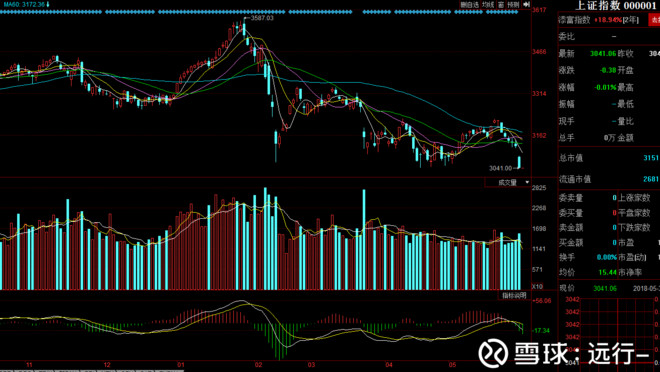Image resolution: width=660 pixels, height=372 pixels.
Task: Click the 3587.03 peak price marker
Action: pyautogui.click(x=262, y=18)
